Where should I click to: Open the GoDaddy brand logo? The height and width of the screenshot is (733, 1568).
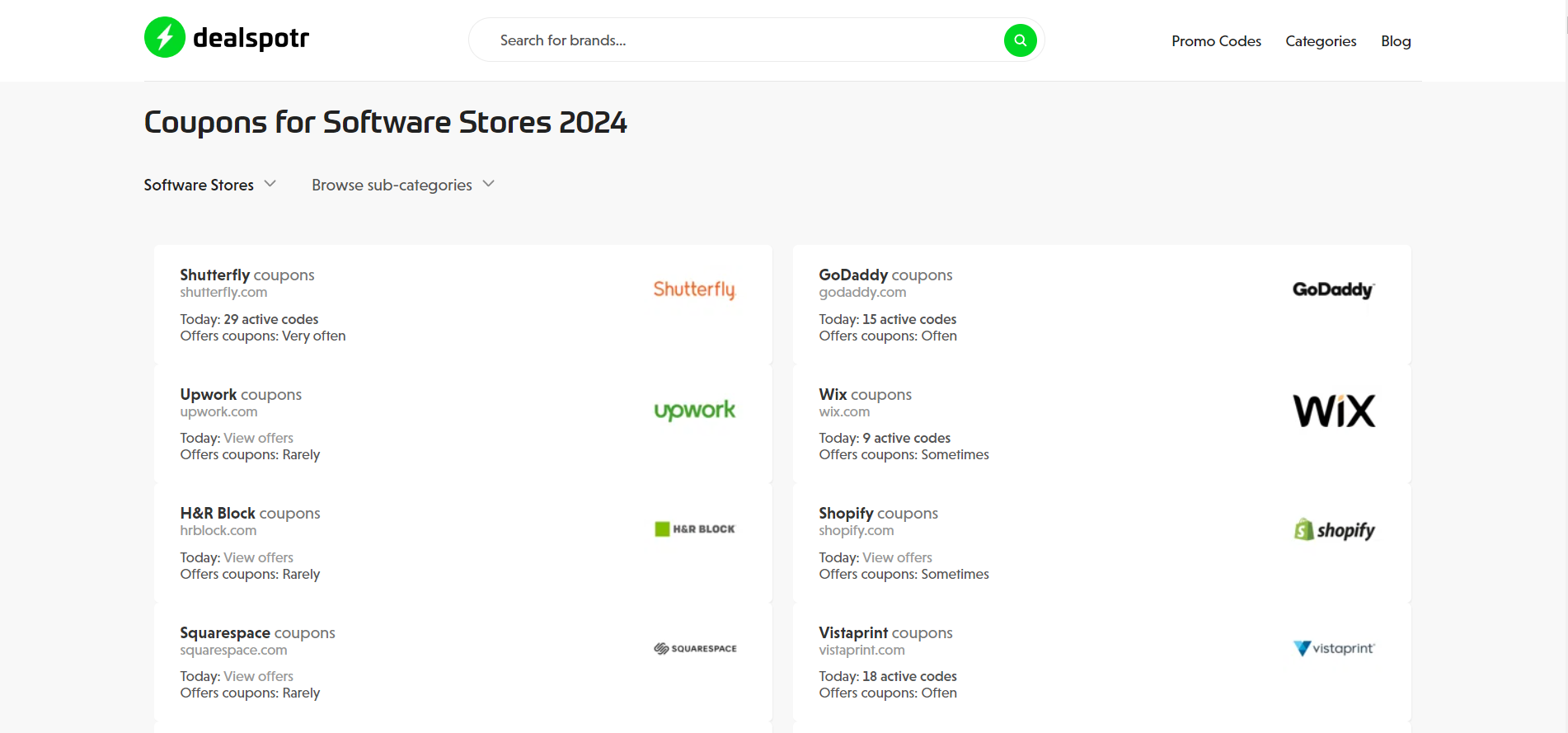[x=1333, y=289]
